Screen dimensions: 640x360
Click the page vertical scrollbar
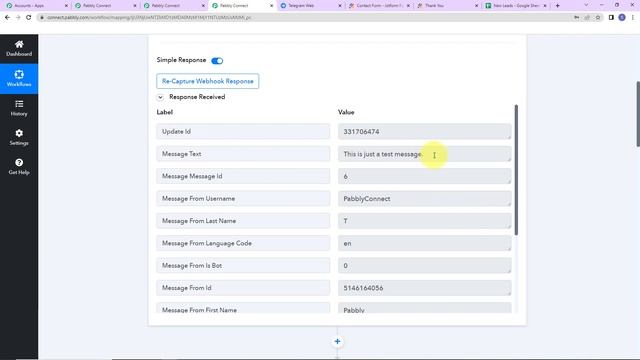click(x=638, y=114)
